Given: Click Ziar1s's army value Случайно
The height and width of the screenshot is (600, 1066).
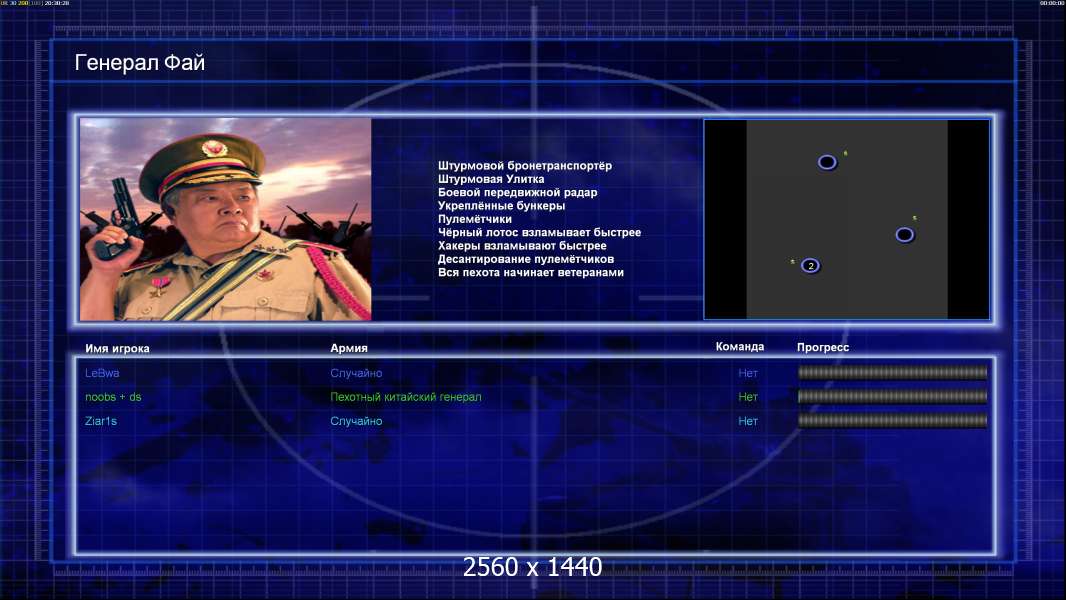Looking at the screenshot, I should coord(356,421).
